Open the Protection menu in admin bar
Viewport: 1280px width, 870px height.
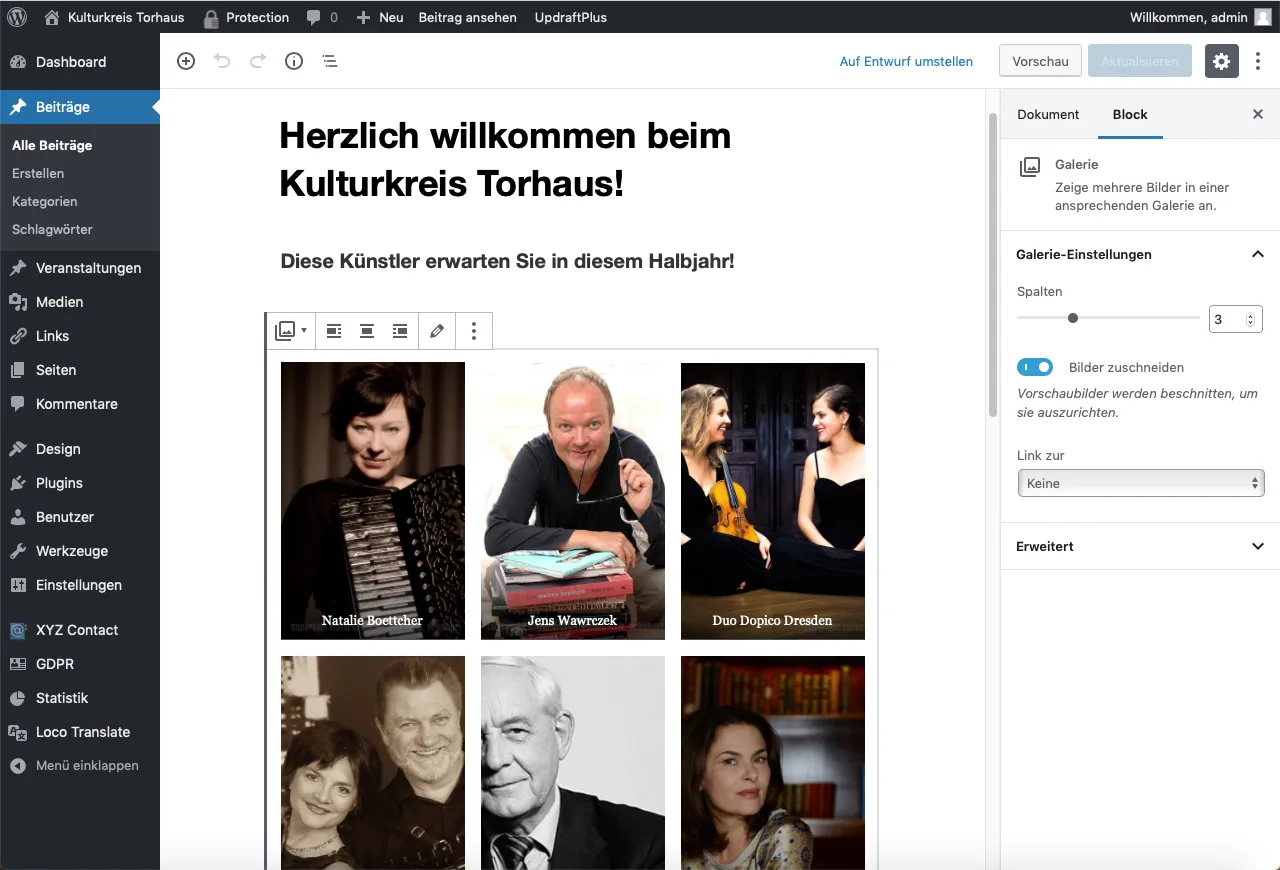[245, 17]
